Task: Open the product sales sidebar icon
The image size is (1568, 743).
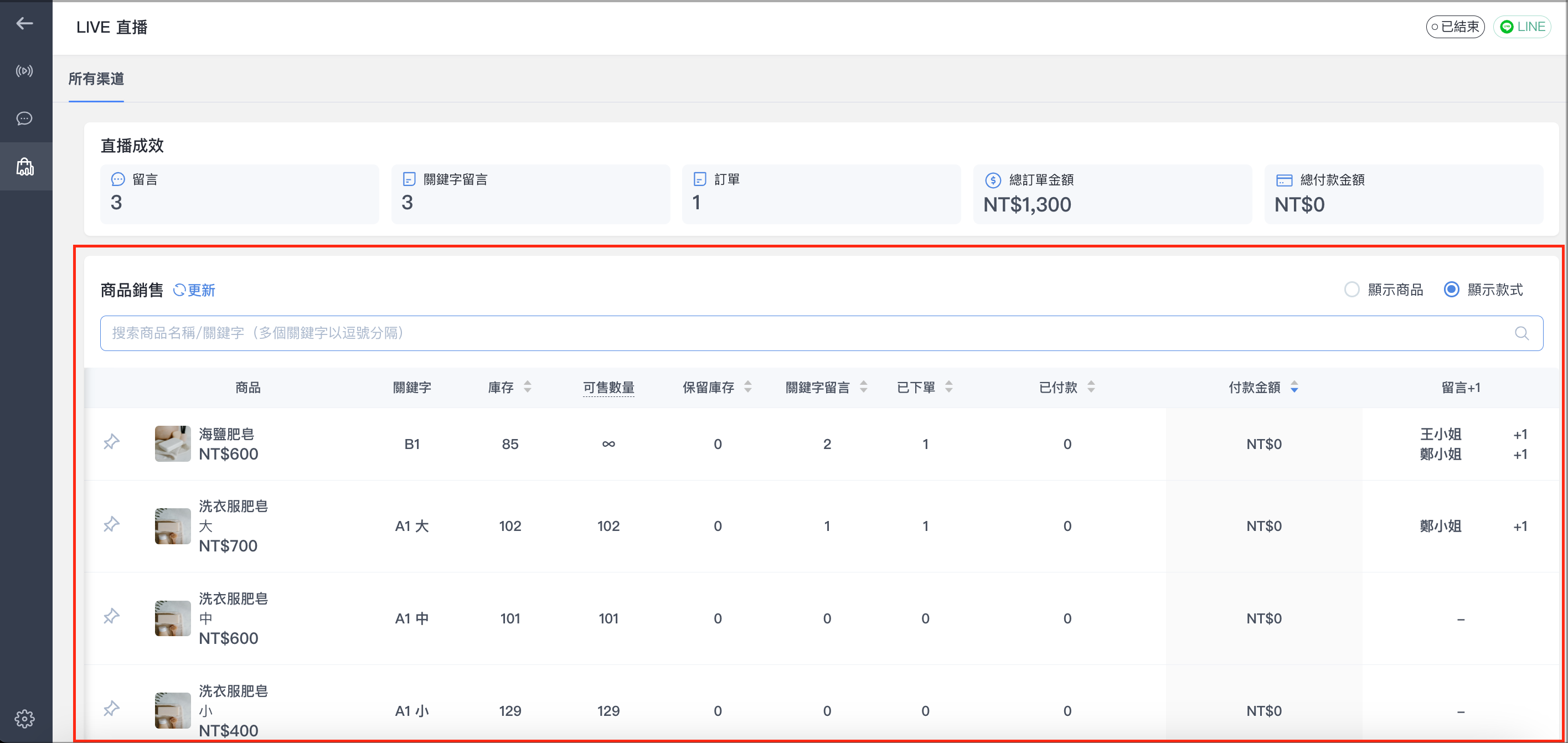Action: click(25, 166)
